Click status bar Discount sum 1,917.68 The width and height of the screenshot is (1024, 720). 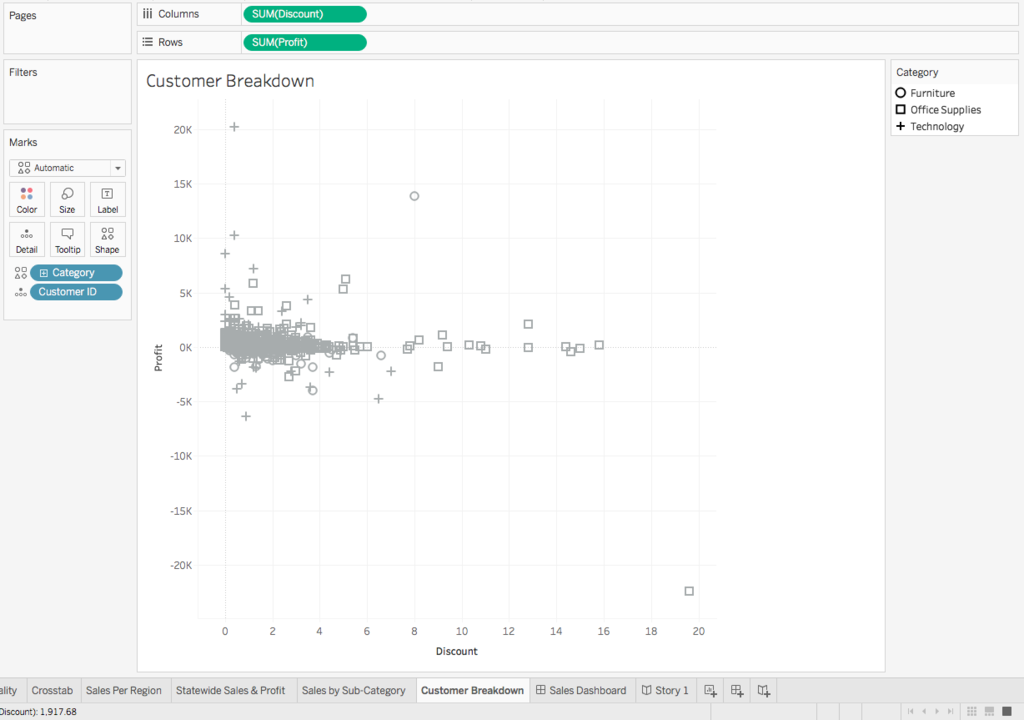coord(39,712)
